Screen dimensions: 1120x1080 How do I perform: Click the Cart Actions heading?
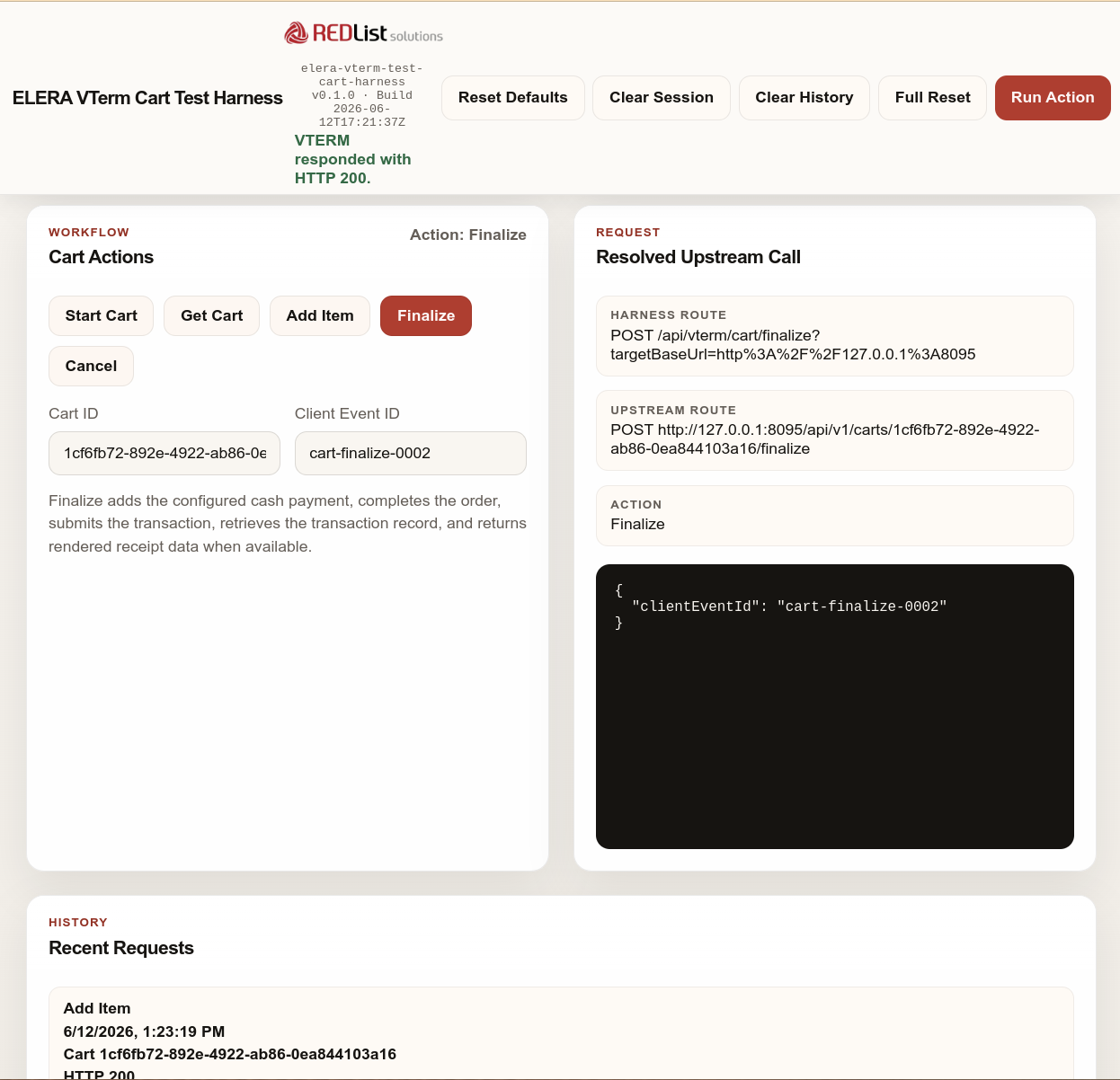pyautogui.click(x=102, y=257)
